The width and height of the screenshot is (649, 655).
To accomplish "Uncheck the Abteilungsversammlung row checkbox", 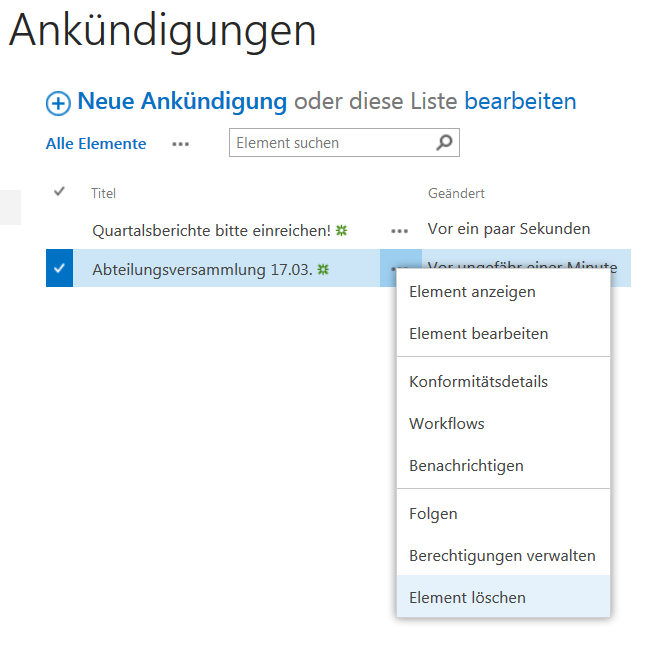I will coord(59,268).
